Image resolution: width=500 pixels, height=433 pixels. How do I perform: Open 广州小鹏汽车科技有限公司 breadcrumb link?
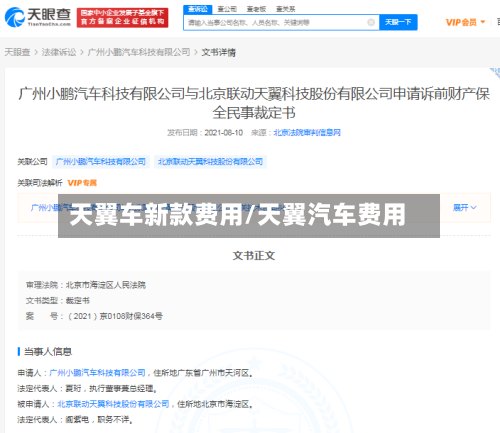point(139,52)
